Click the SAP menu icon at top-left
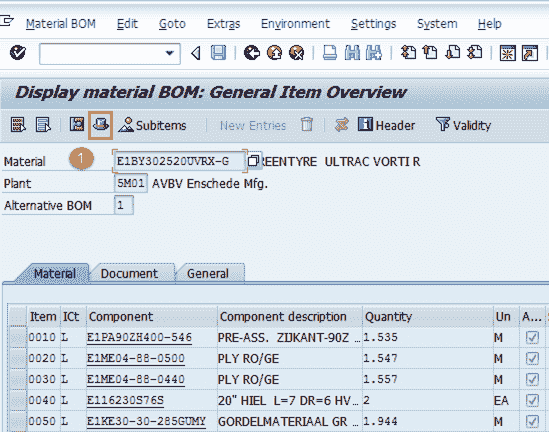The width and height of the screenshot is (549, 432). point(6,21)
